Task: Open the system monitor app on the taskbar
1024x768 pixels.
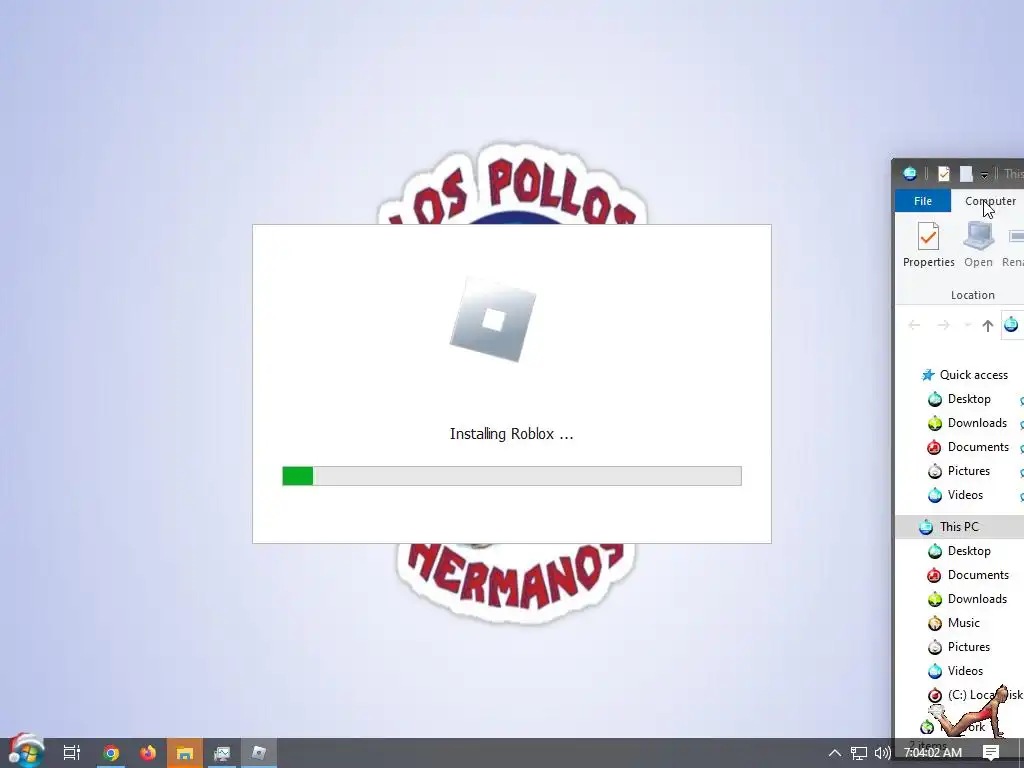Action: click(222, 753)
